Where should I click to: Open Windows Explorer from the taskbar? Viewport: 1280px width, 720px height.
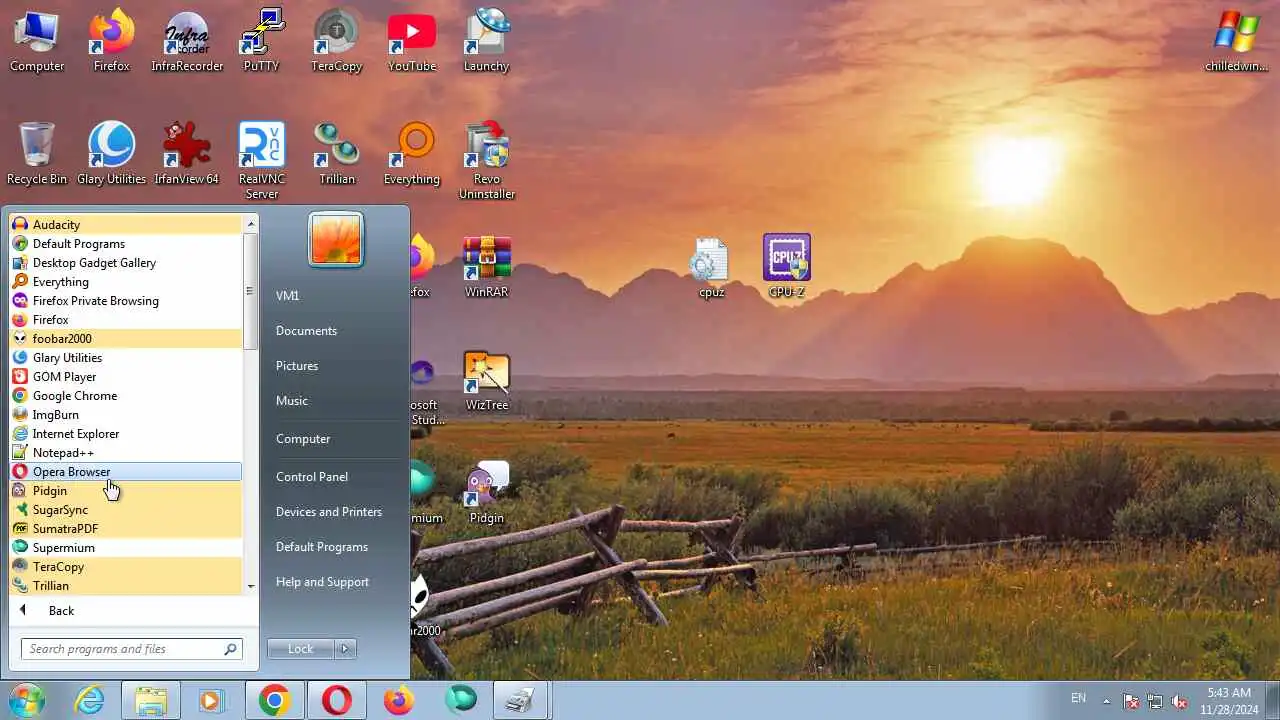point(151,701)
